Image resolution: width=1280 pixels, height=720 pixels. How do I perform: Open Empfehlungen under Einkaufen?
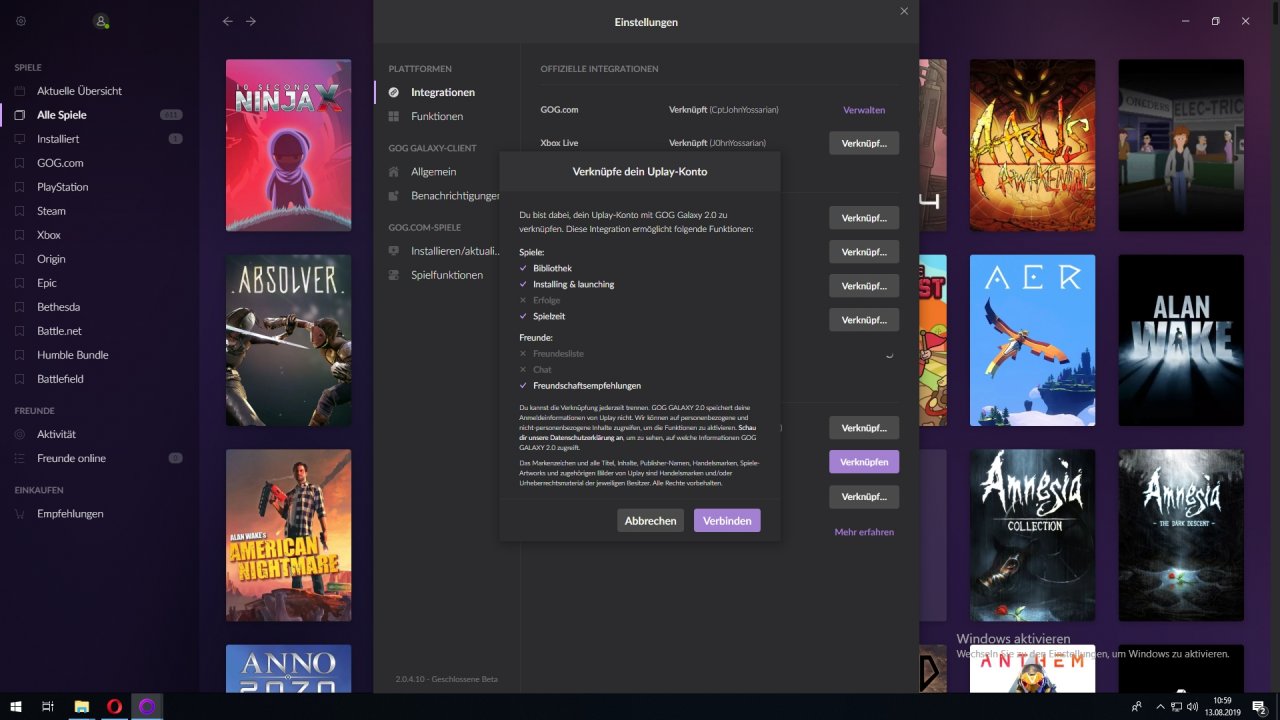tap(70, 514)
